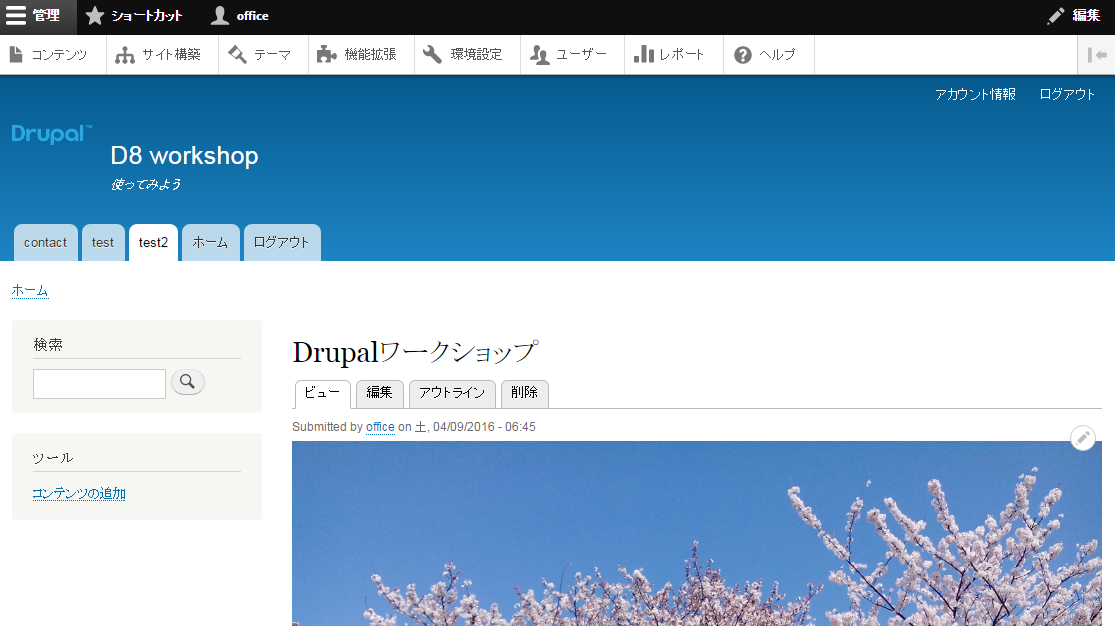This screenshot has height=626, width=1115.
Task: Toggle toolbar orientation arrow button
Action: [x=1097, y=55]
